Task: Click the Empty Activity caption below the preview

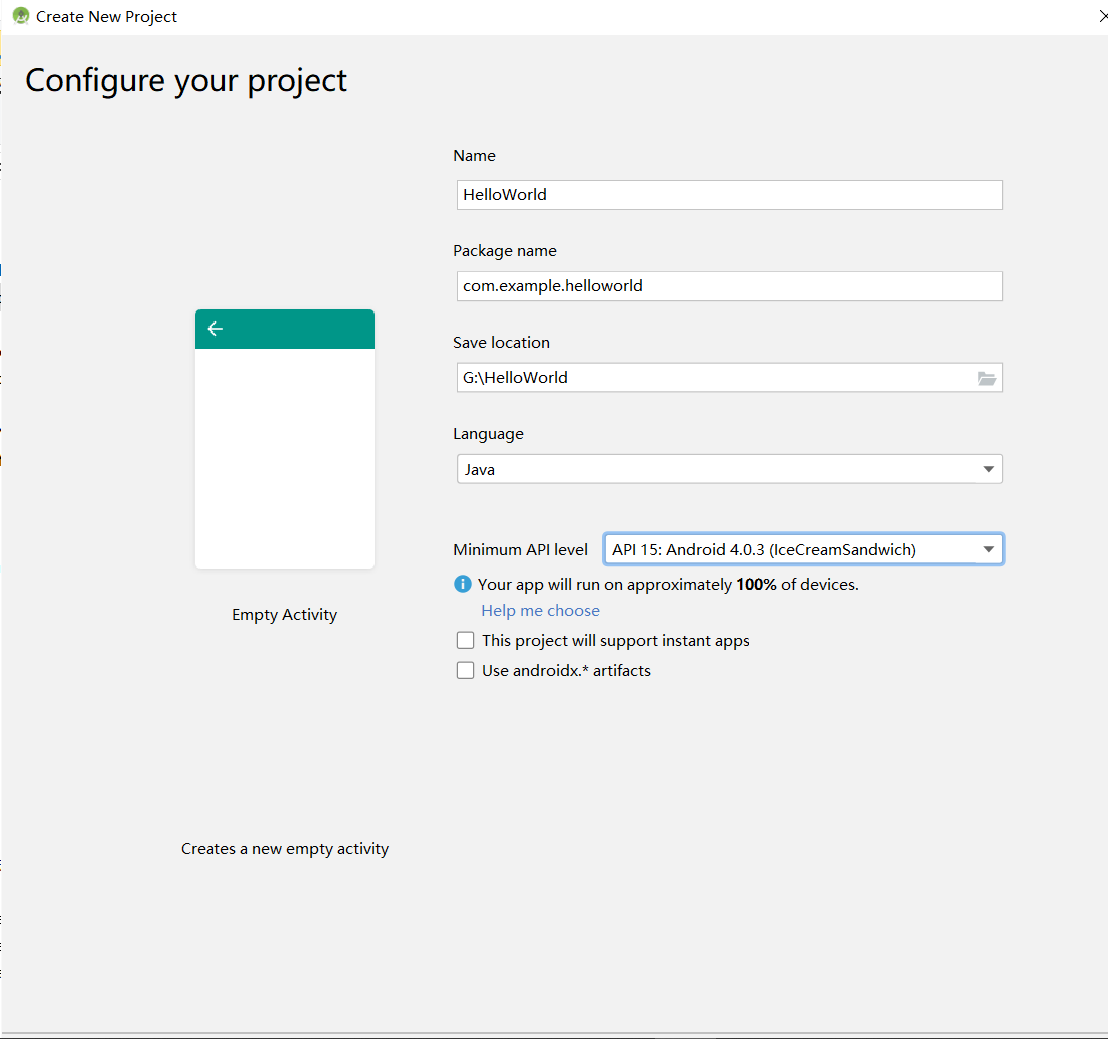Action: coord(284,614)
